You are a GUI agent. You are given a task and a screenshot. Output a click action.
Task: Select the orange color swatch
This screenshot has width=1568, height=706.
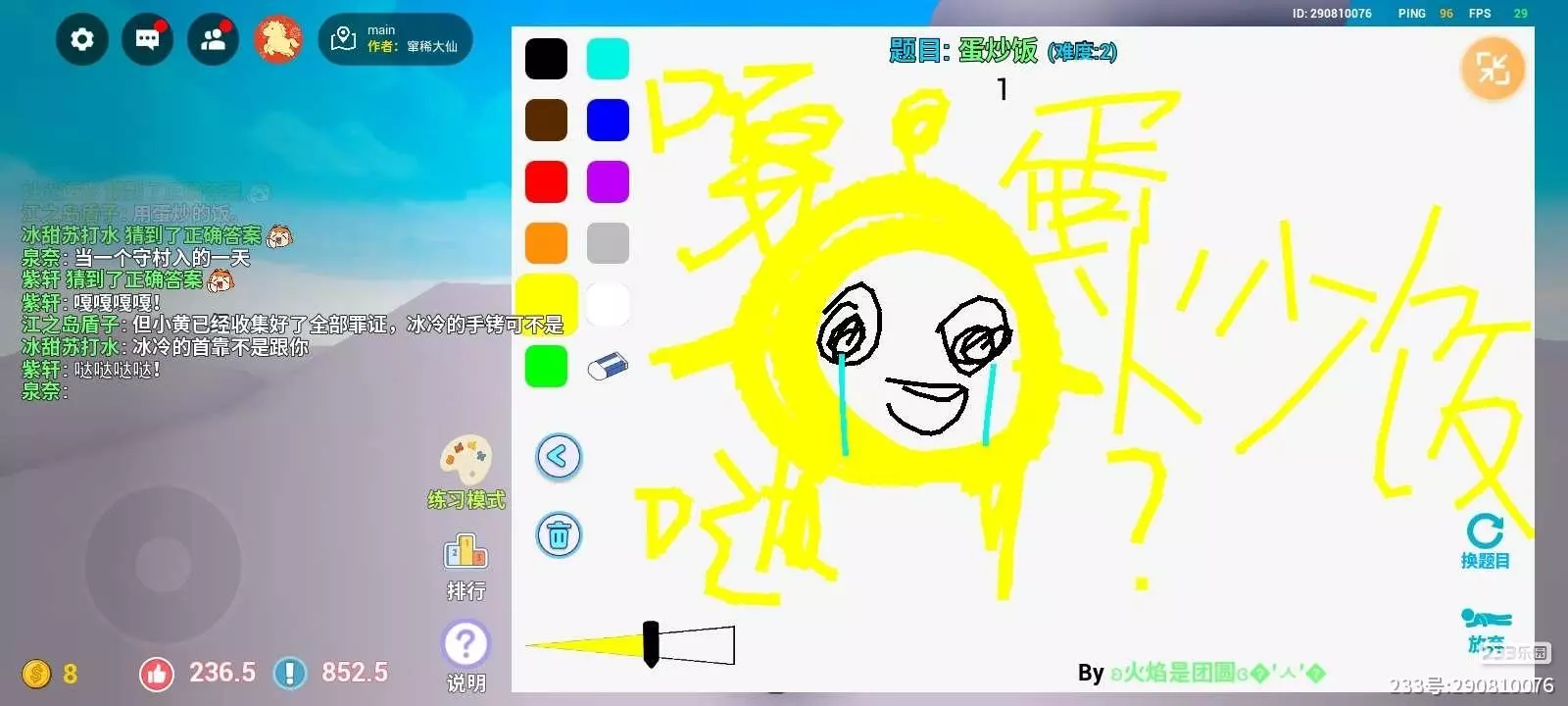point(546,243)
